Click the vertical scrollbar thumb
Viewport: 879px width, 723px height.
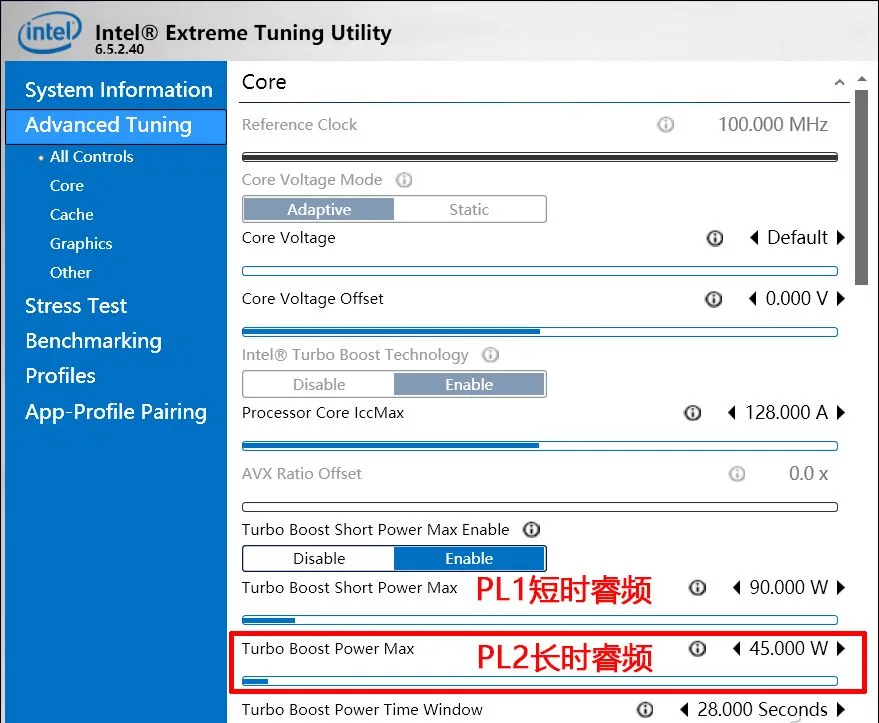point(861,188)
